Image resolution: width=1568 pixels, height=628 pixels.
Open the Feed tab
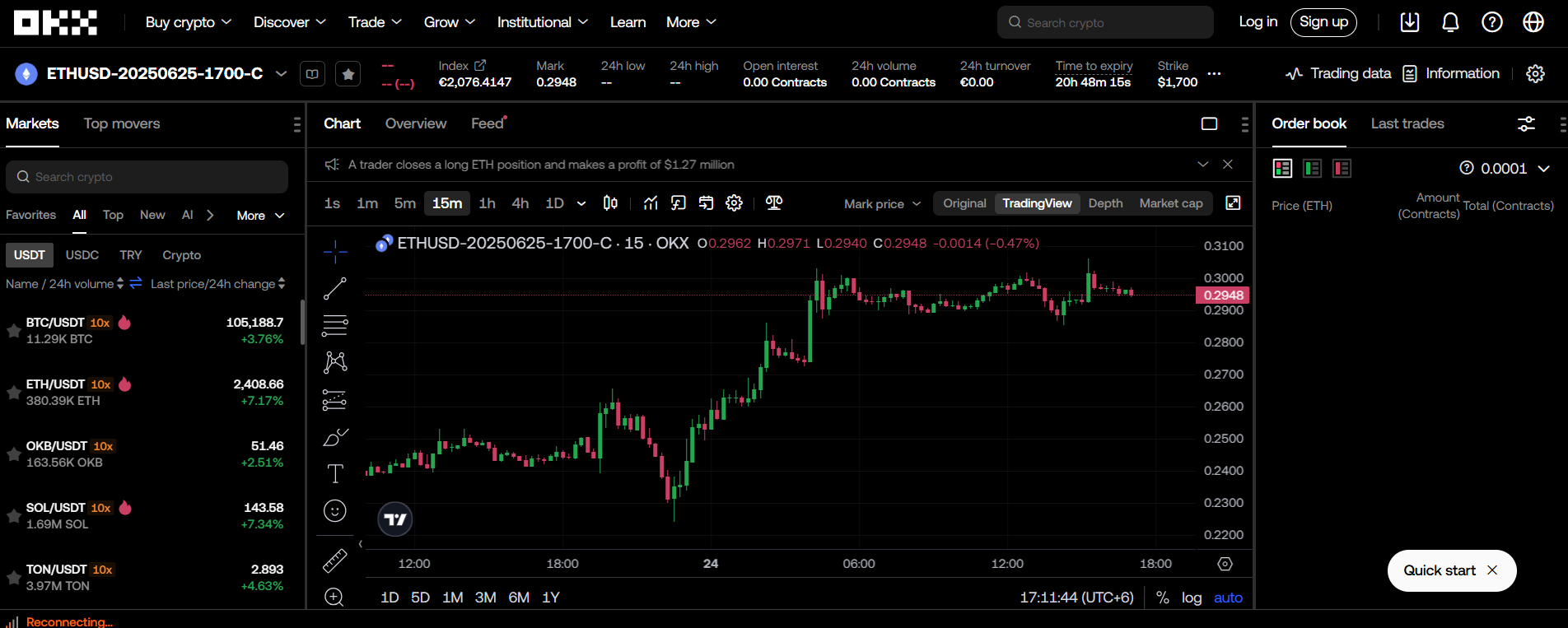[488, 123]
